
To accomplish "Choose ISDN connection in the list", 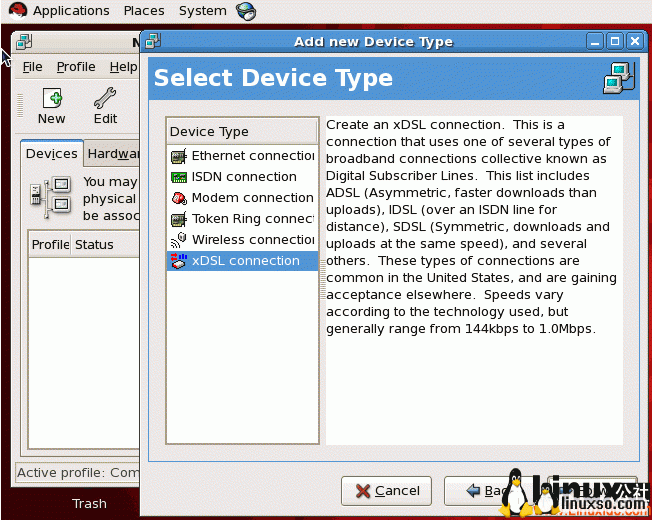I will tap(242, 177).
